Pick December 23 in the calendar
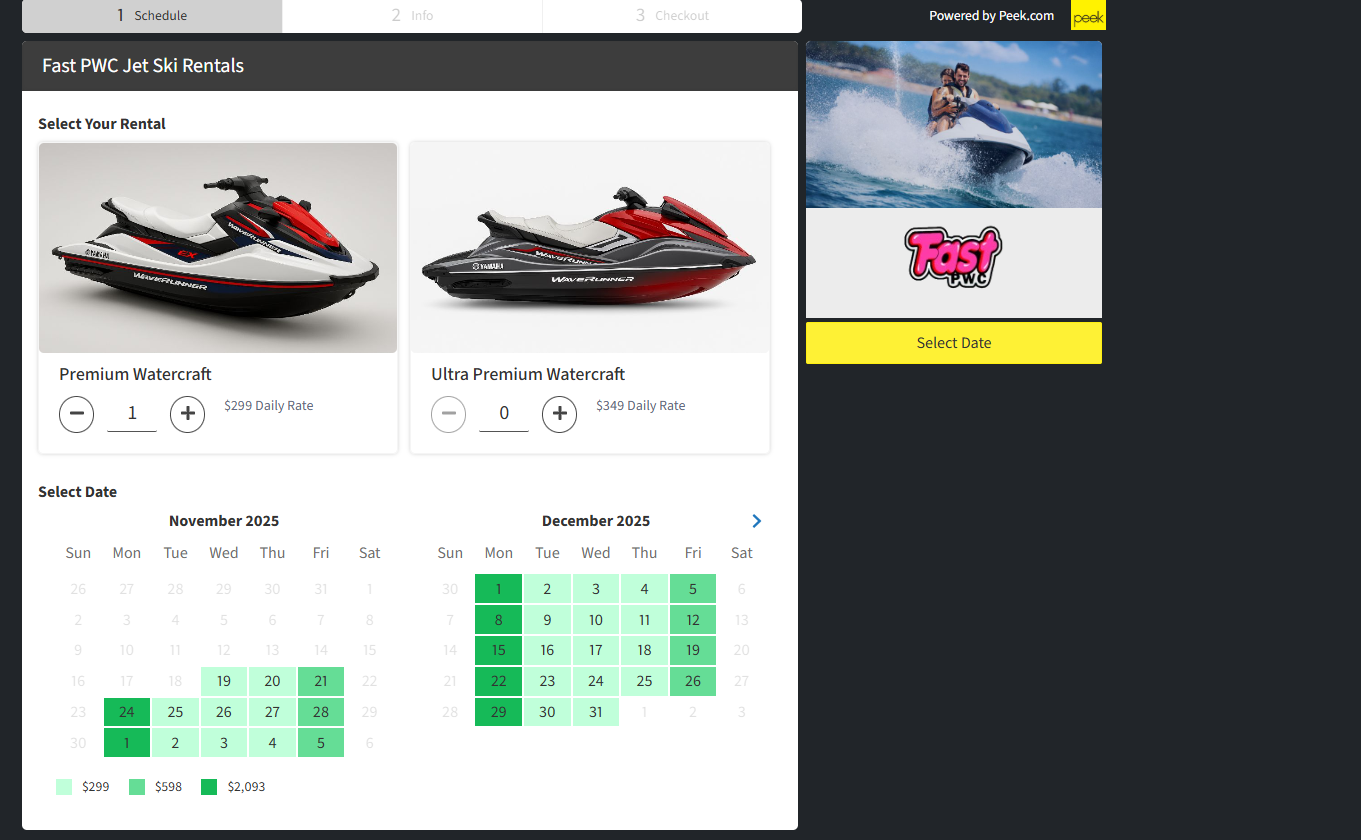The image size is (1361, 840). tap(547, 682)
